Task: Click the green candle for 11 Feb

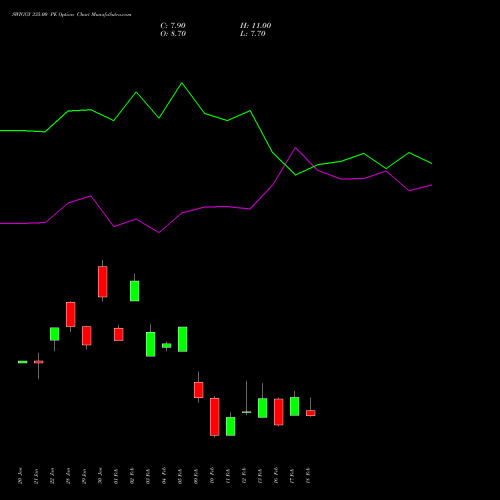Action: tap(231, 426)
